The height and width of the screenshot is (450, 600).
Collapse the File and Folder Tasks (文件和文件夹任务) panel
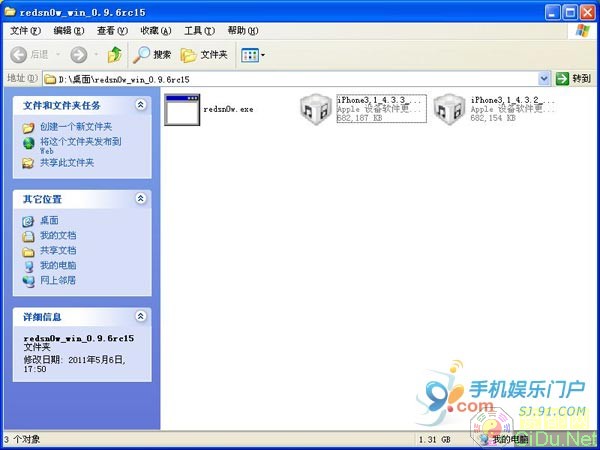pyautogui.click(x=140, y=104)
